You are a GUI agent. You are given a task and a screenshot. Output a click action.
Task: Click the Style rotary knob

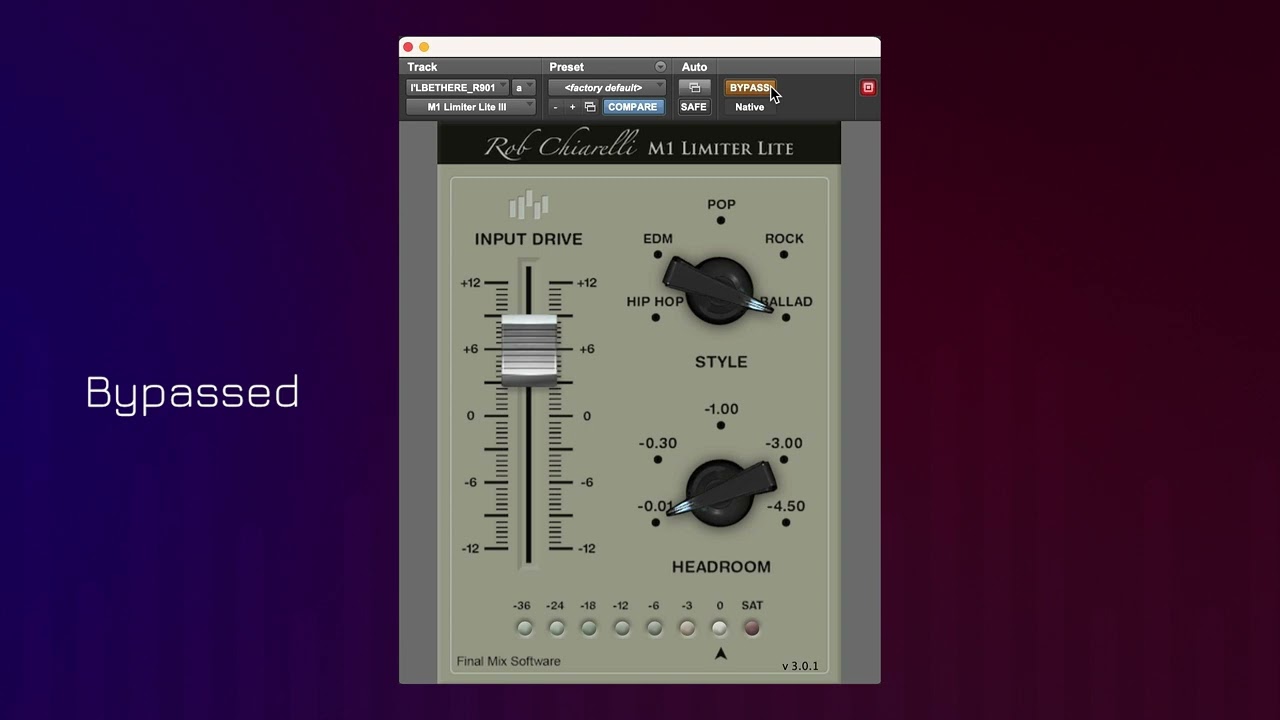tap(719, 290)
